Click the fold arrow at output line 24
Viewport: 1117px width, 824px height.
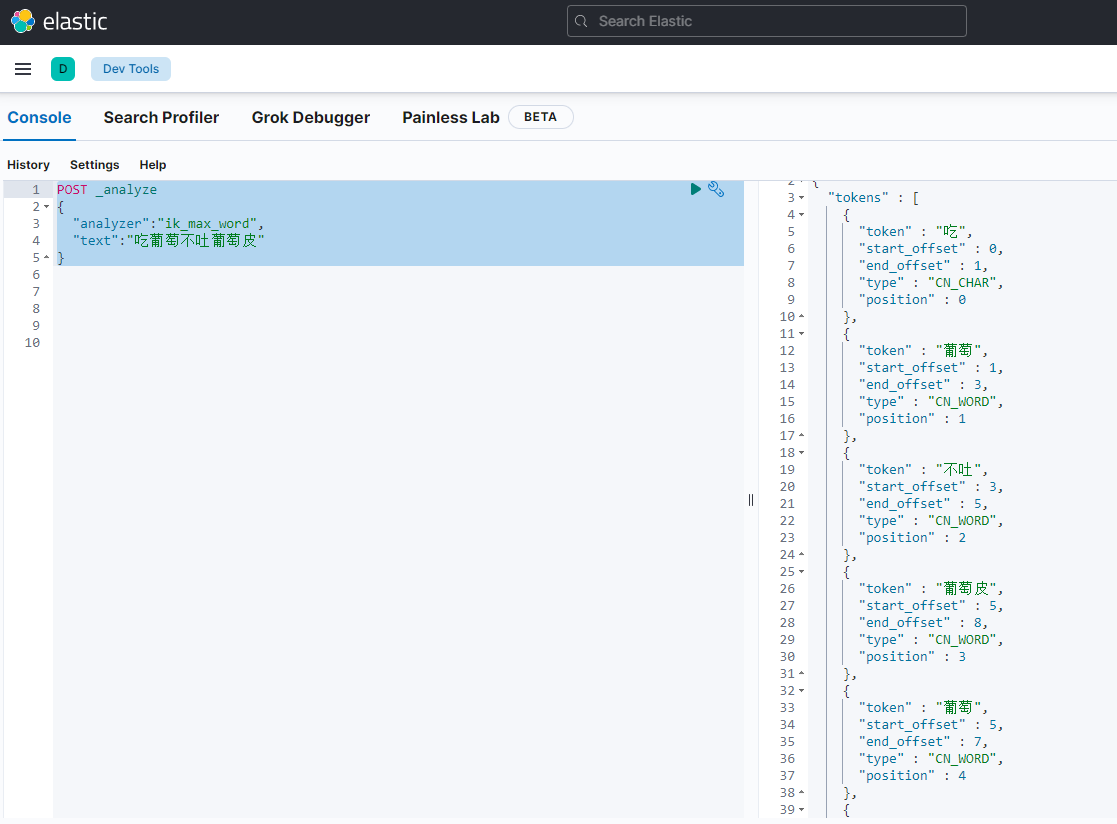(x=801, y=554)
